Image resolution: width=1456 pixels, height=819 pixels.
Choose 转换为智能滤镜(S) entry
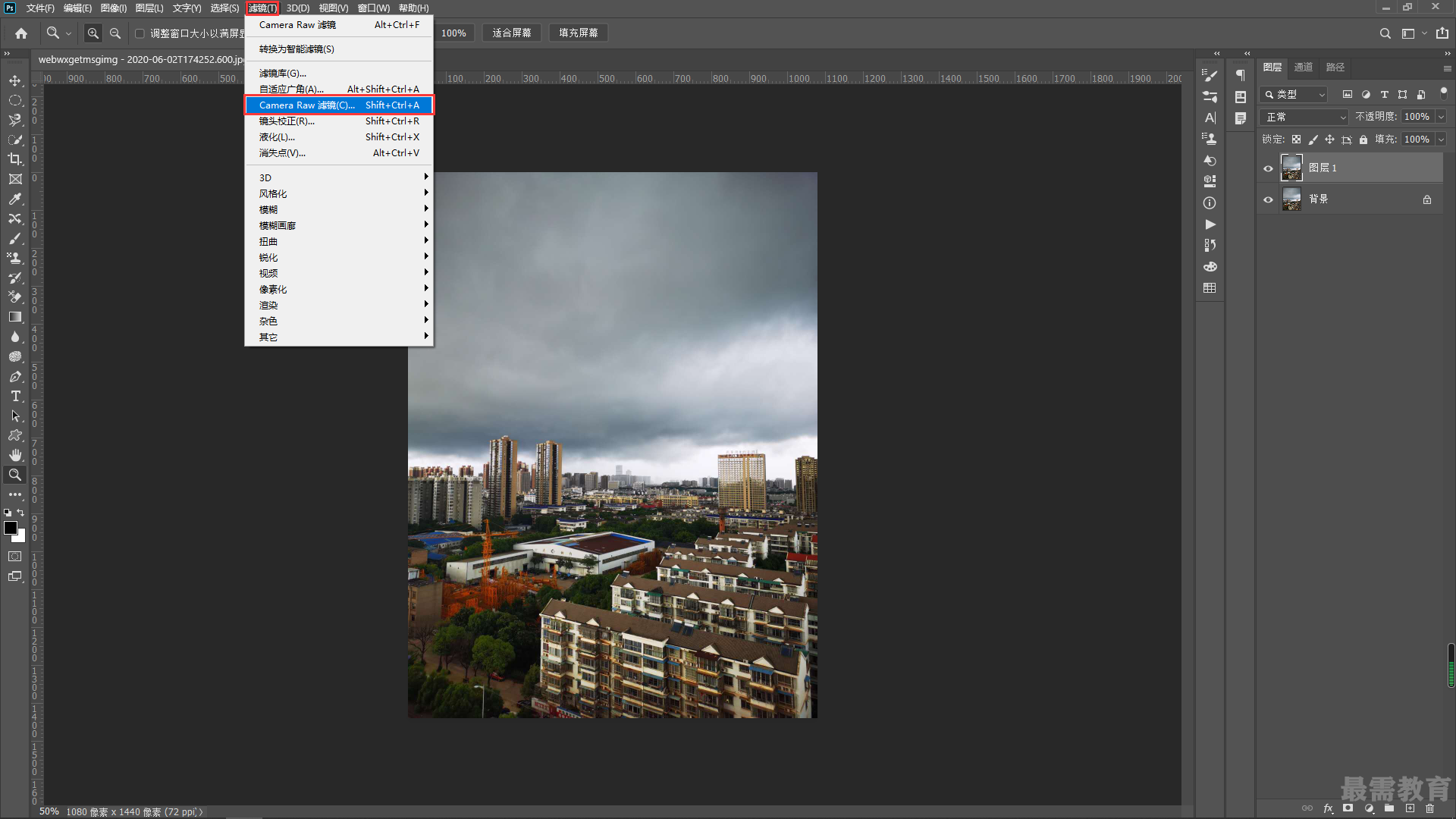pos(339,49)
